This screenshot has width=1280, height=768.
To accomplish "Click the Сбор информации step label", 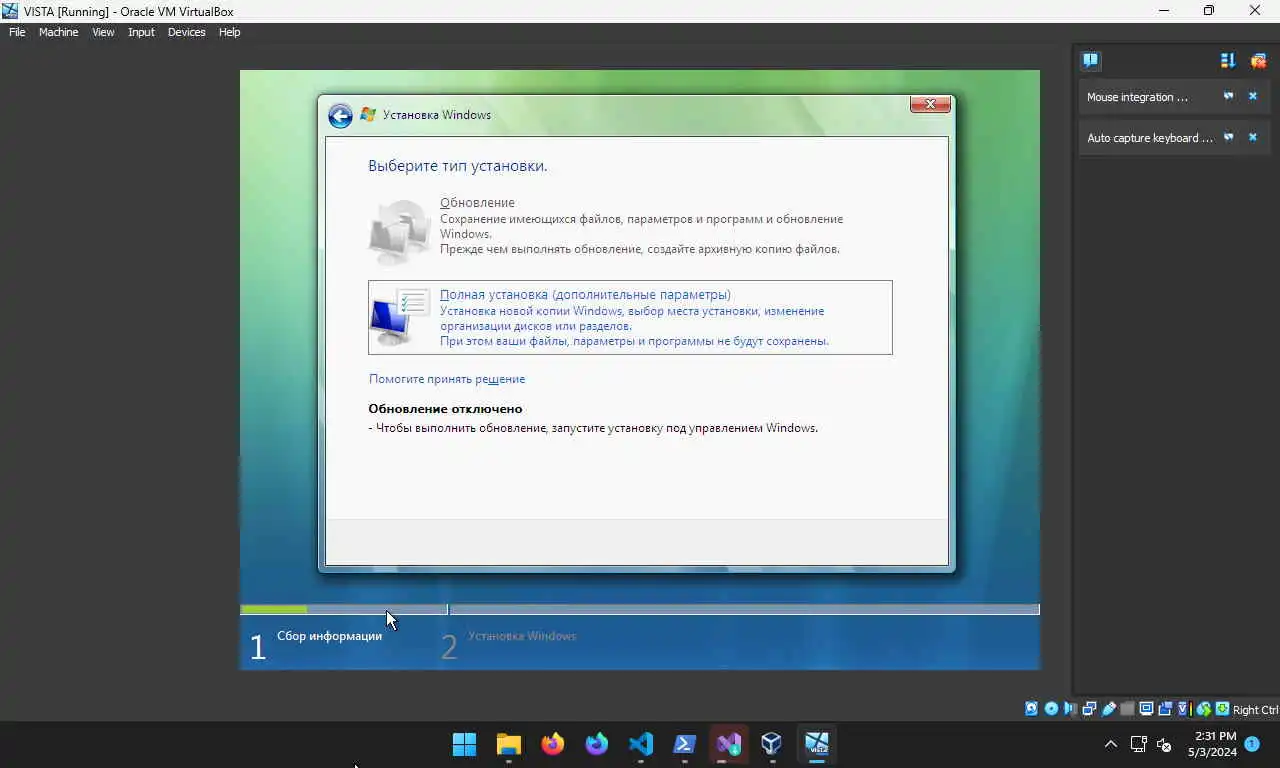I will tap(329, 636).
